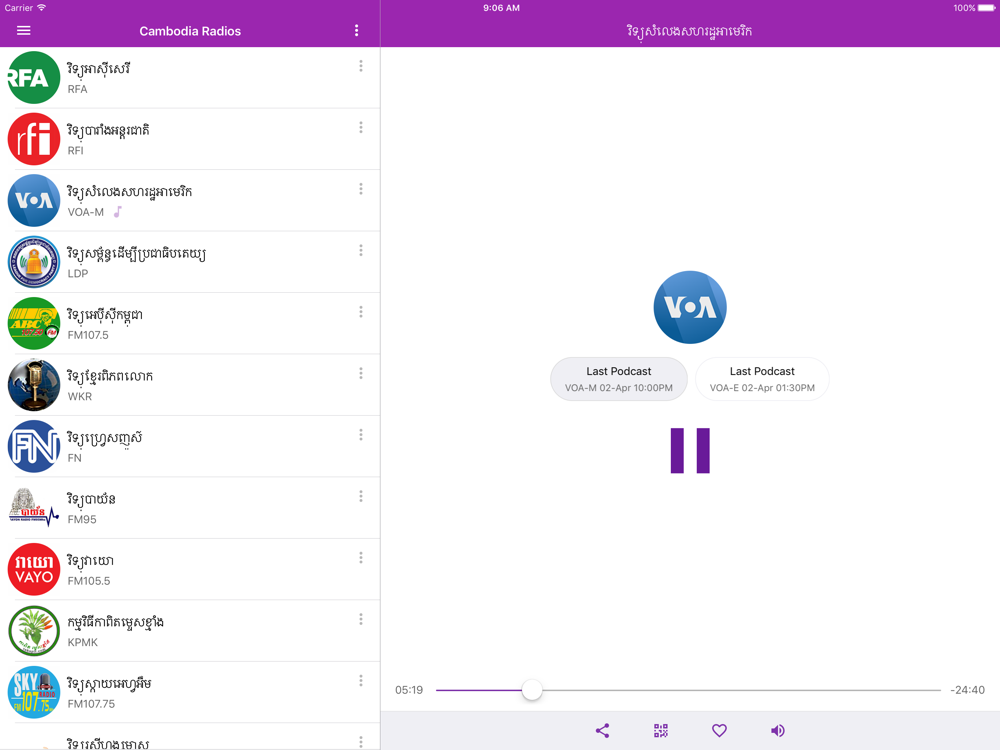
Task: Open options for the FM107.5 ABC station
Action: point(361,312)
